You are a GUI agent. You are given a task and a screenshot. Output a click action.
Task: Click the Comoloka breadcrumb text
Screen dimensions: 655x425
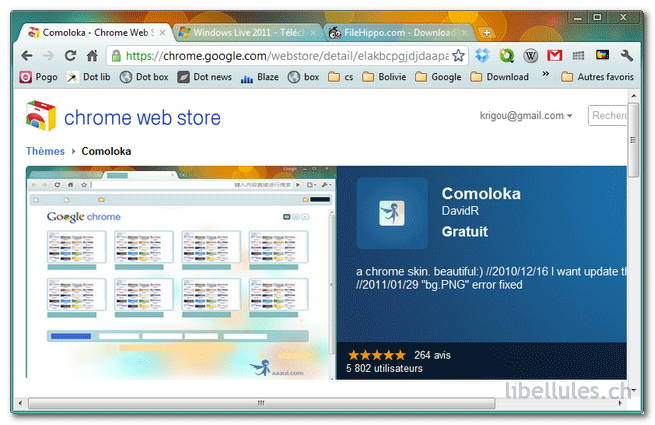(x=106, y=151)
